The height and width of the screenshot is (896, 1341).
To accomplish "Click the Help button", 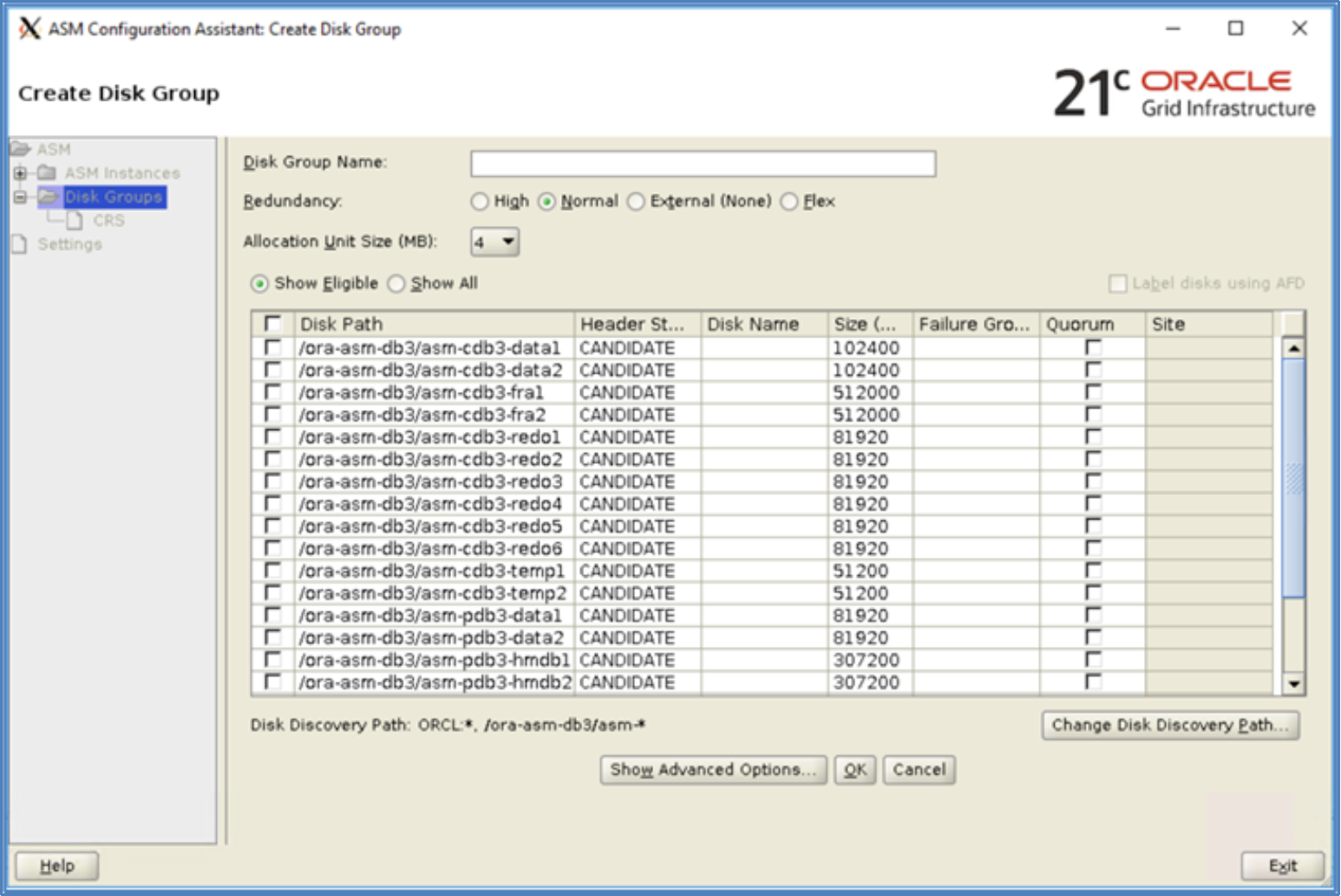I will [x=57, y=866].
